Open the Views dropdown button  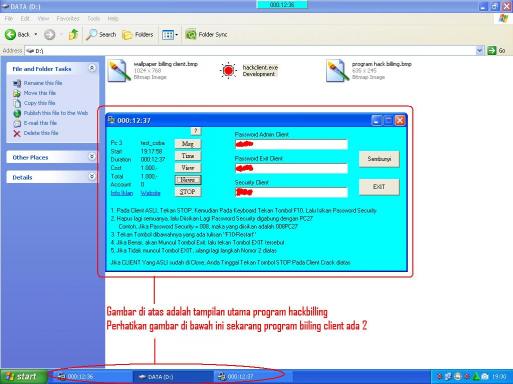pos(170,34)
